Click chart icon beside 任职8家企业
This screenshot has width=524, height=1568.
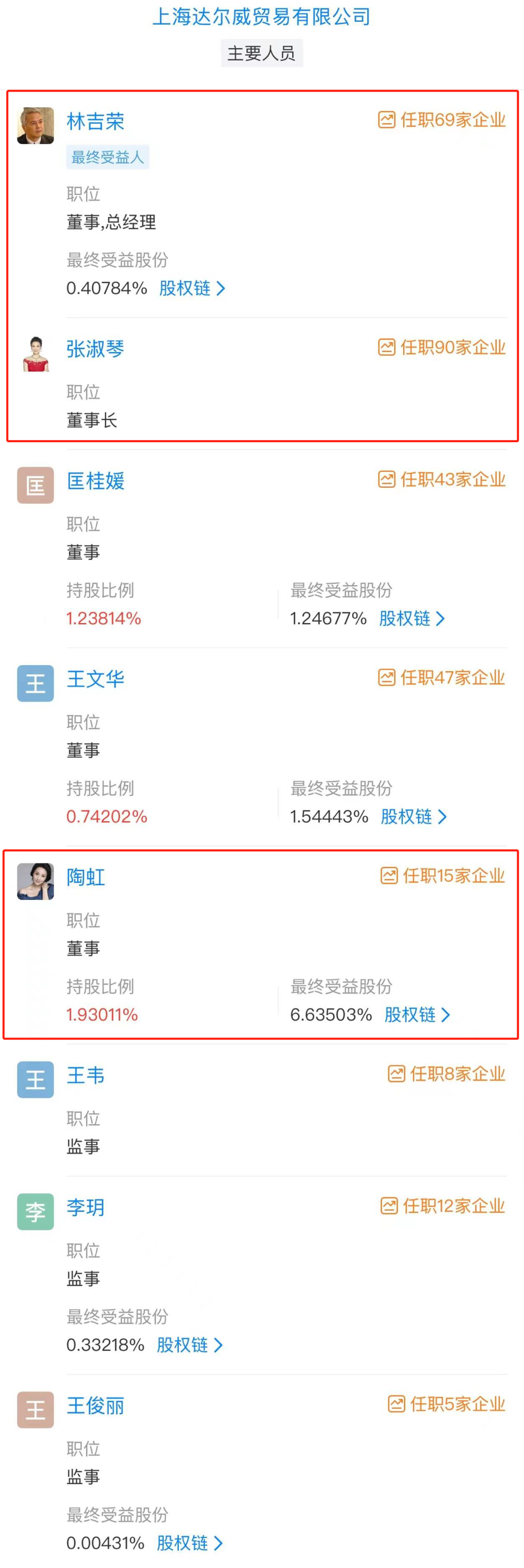tap(396, 1074)
